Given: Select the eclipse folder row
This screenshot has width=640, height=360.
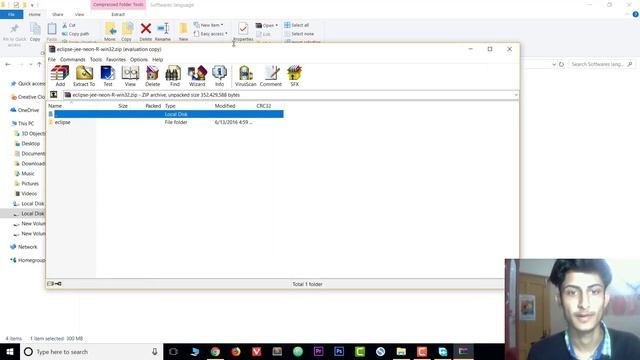Looking at the screenshot, I should [x=166, y=122].
